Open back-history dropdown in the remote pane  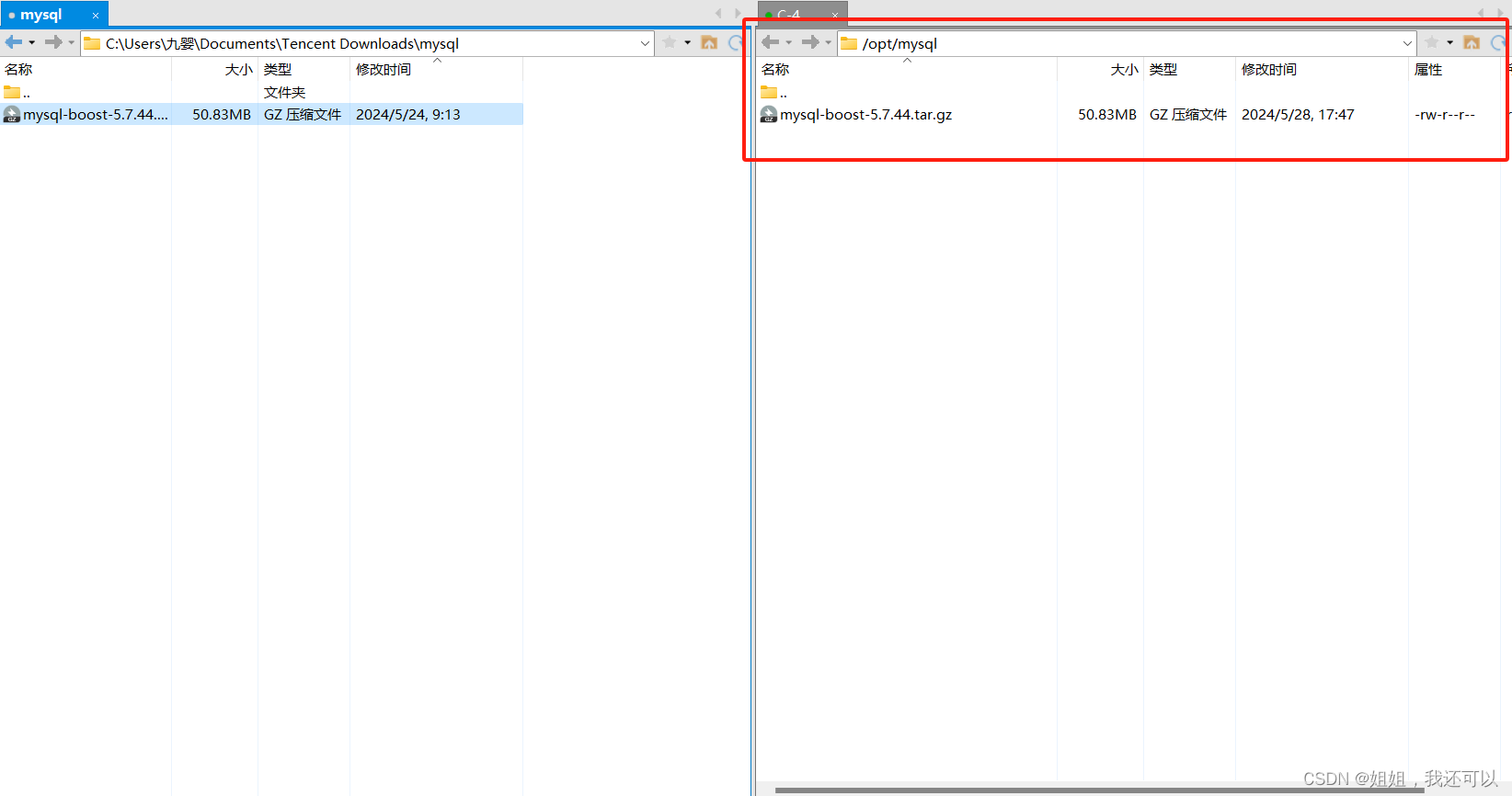click(789, 42)
